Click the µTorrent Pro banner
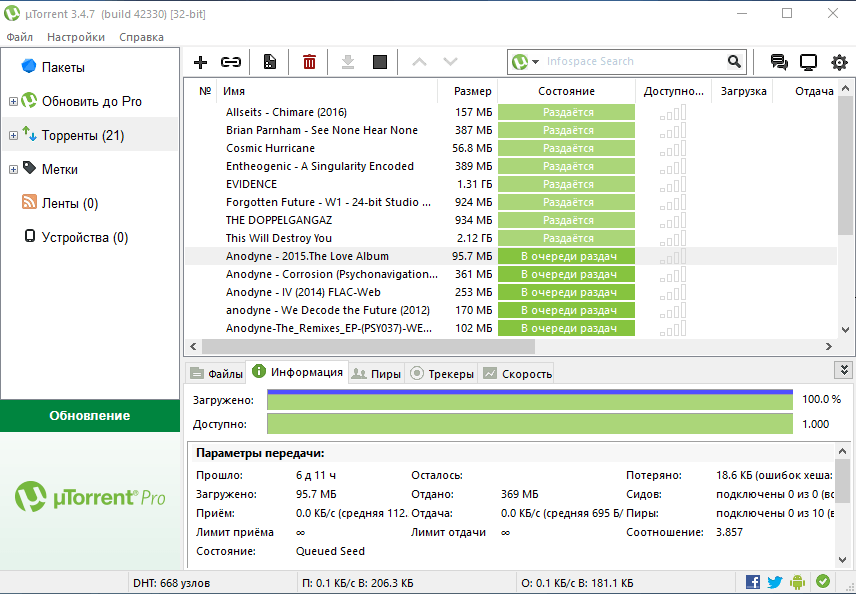Image resolution: width=856 pixels, height=594 pixels. coord(90,497)
